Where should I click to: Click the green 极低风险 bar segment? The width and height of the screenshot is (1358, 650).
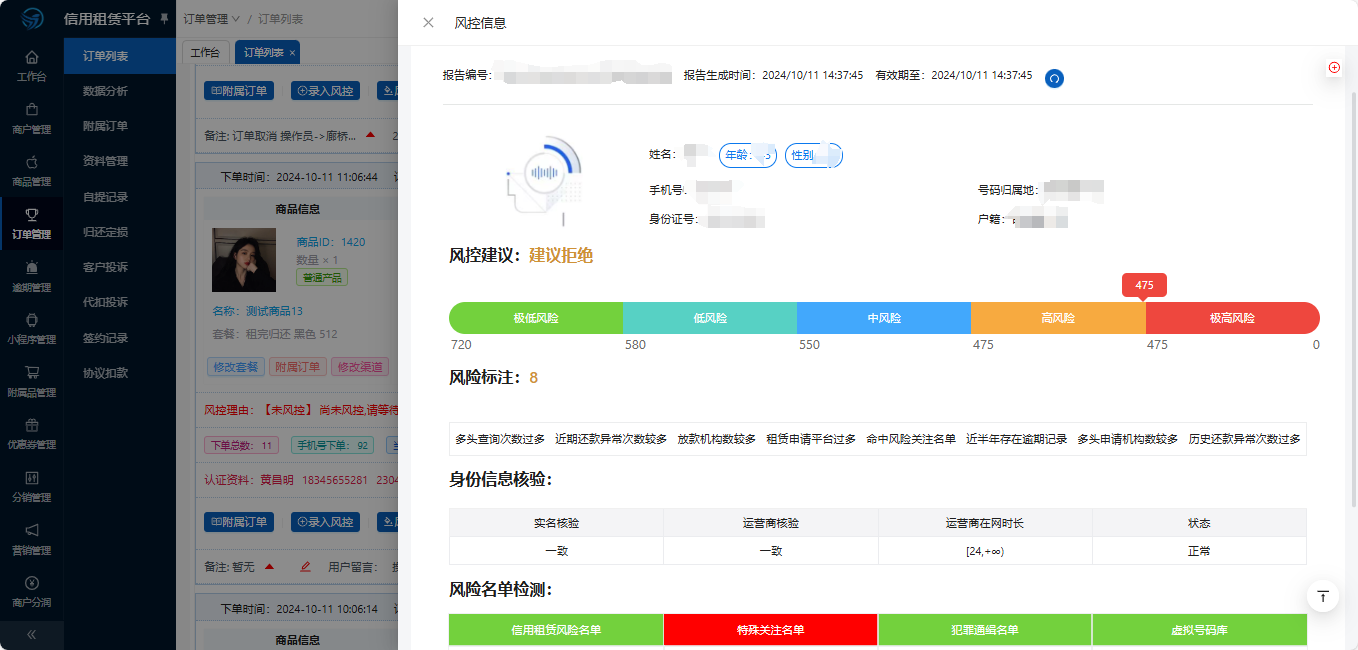click(536, 318)
